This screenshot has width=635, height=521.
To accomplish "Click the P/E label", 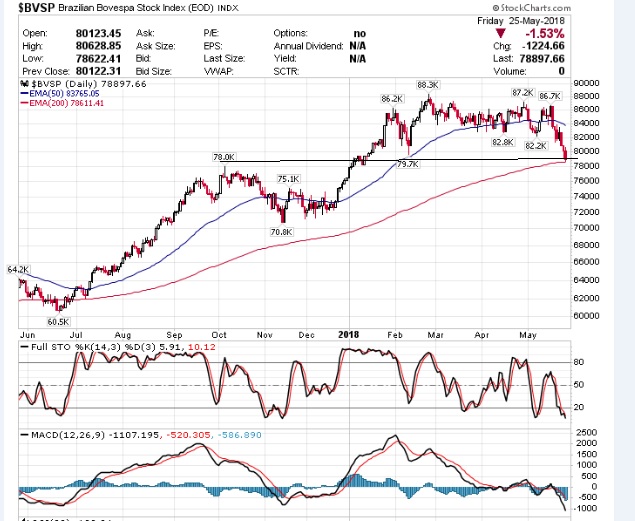I will 211,33.
